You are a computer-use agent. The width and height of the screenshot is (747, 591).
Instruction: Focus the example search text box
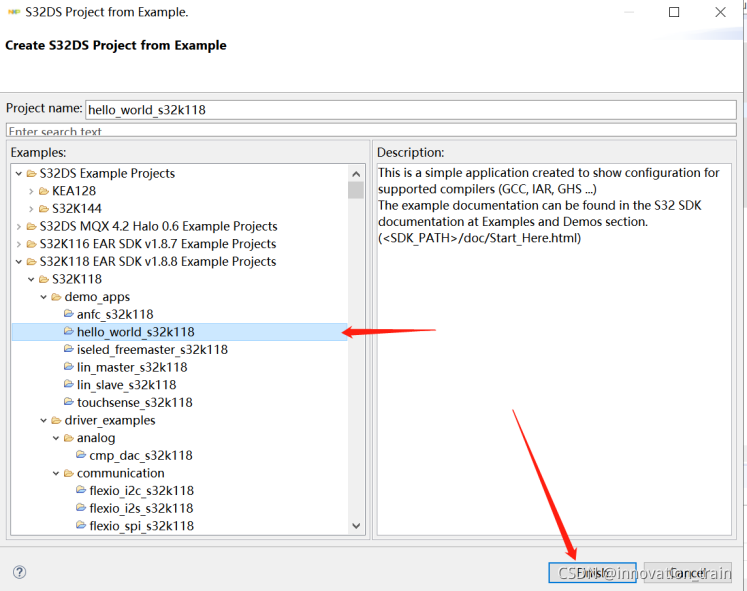[371, 130]
